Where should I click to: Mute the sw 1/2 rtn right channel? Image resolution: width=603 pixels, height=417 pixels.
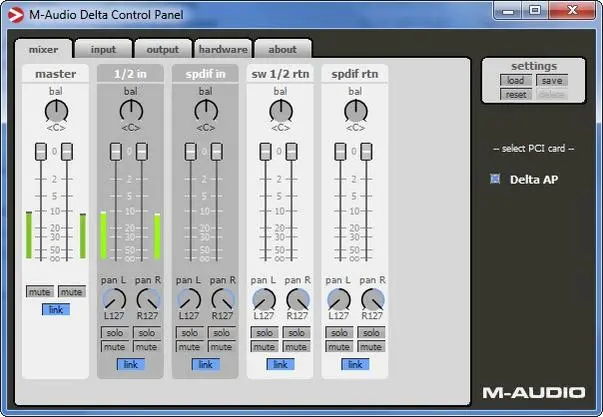click(x=296, y=347)
